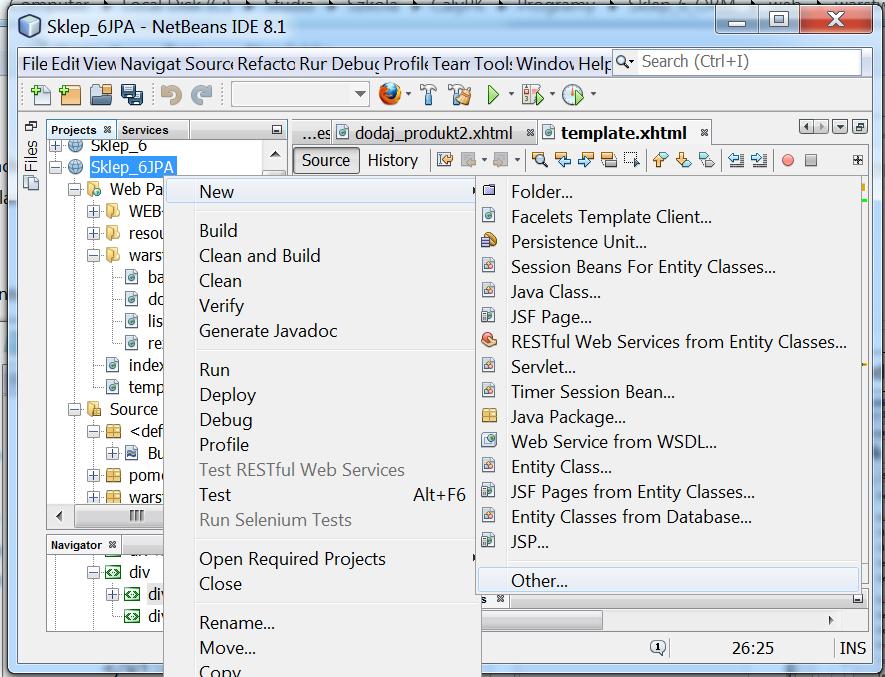Click the Next Bookmark icon
Screen dimensions: 885x677
click(684, 160)
